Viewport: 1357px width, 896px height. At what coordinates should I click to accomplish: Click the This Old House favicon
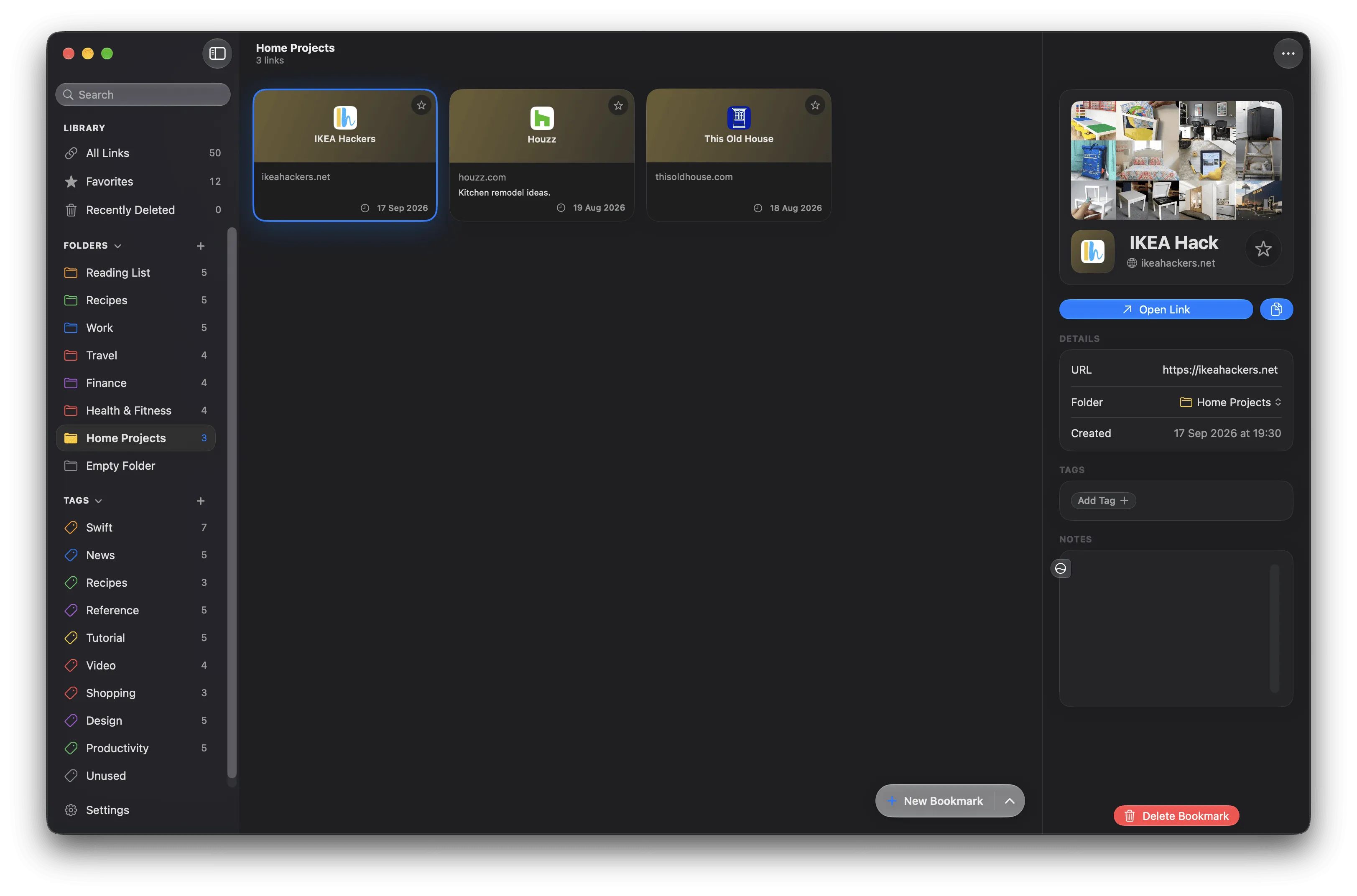739,118
